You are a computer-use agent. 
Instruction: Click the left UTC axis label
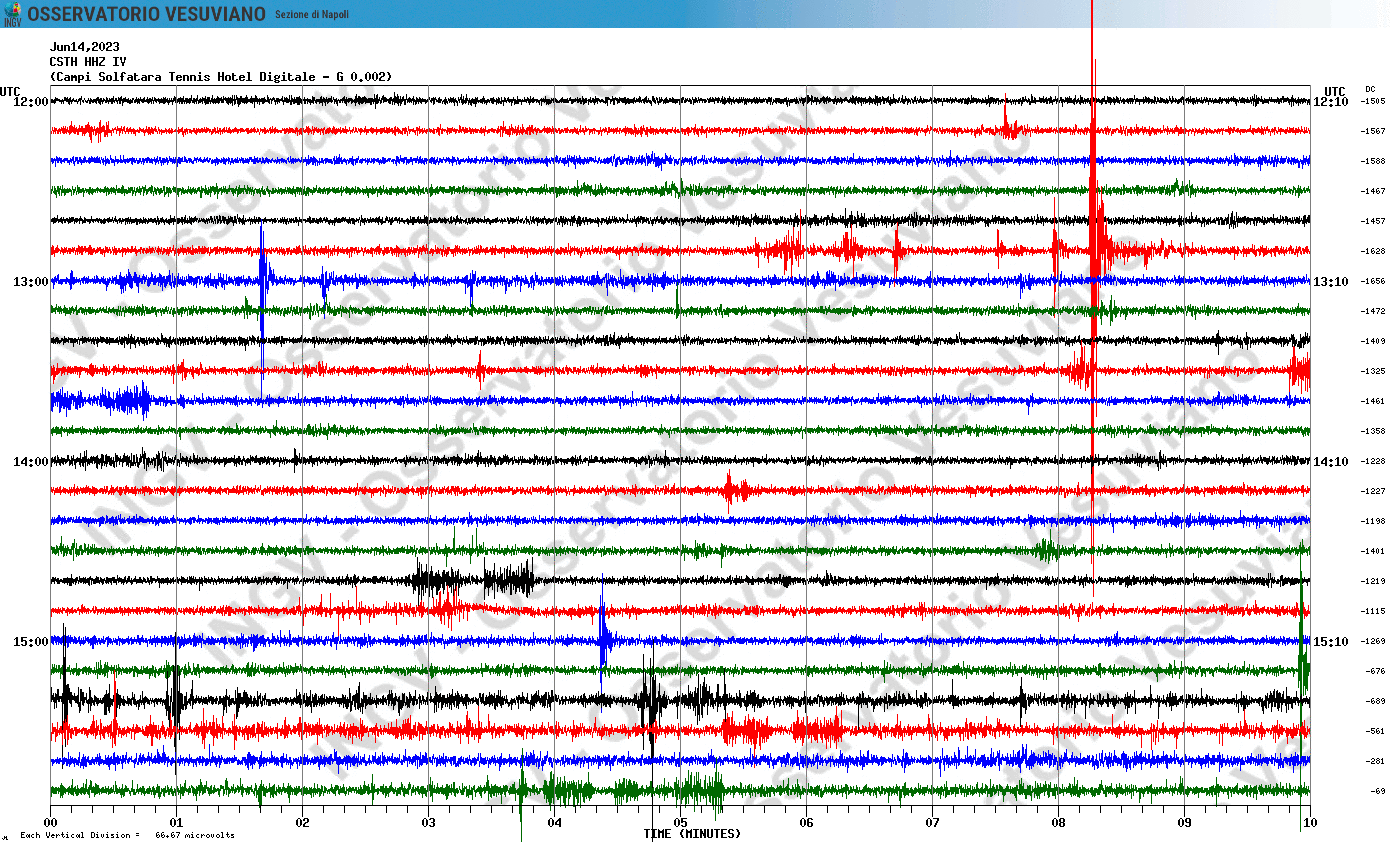[x=10, y=91]
